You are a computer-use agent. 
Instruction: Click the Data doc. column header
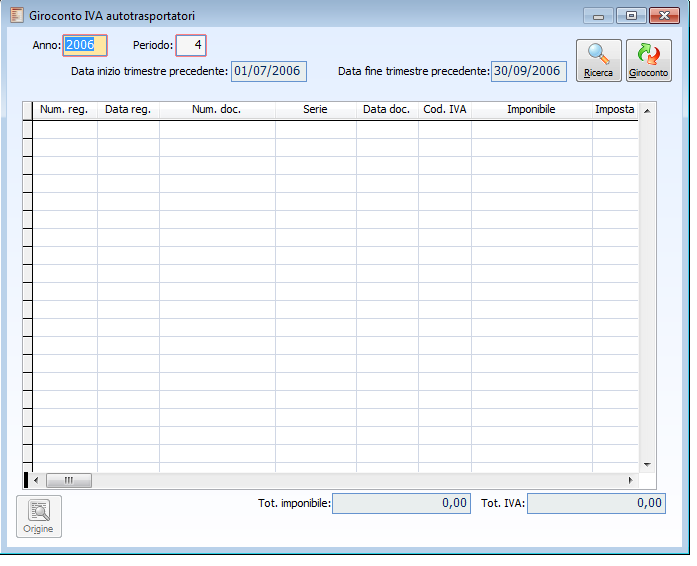click(x=387, y=110)
